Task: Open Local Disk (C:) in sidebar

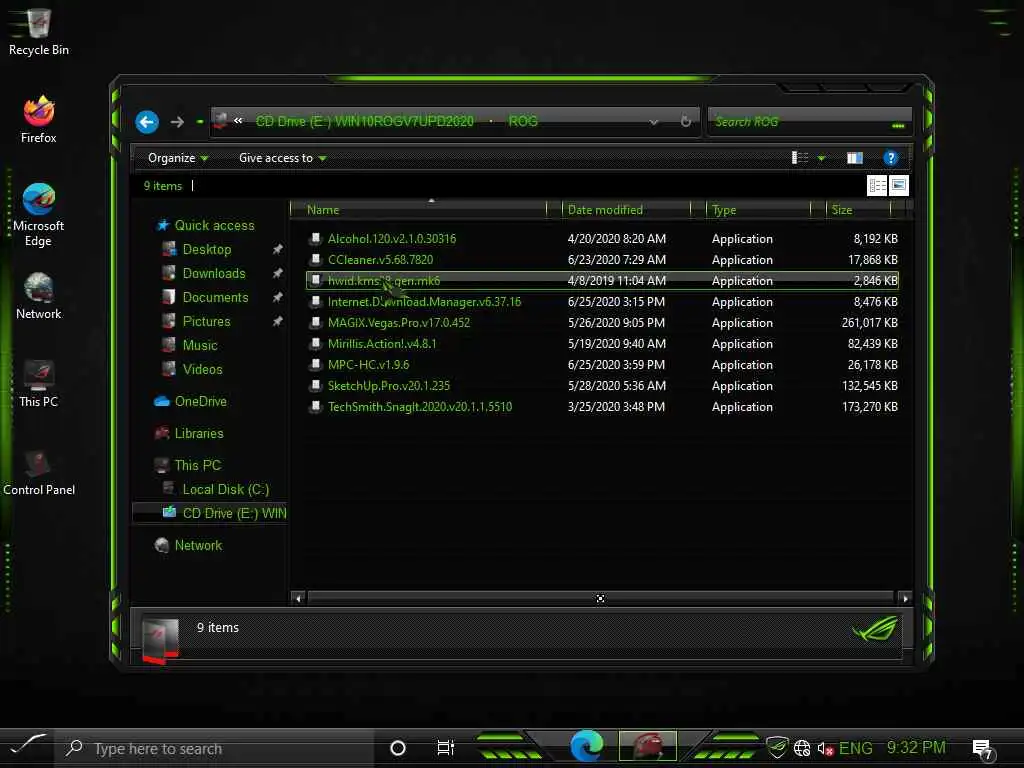Action: pos(225,490)
